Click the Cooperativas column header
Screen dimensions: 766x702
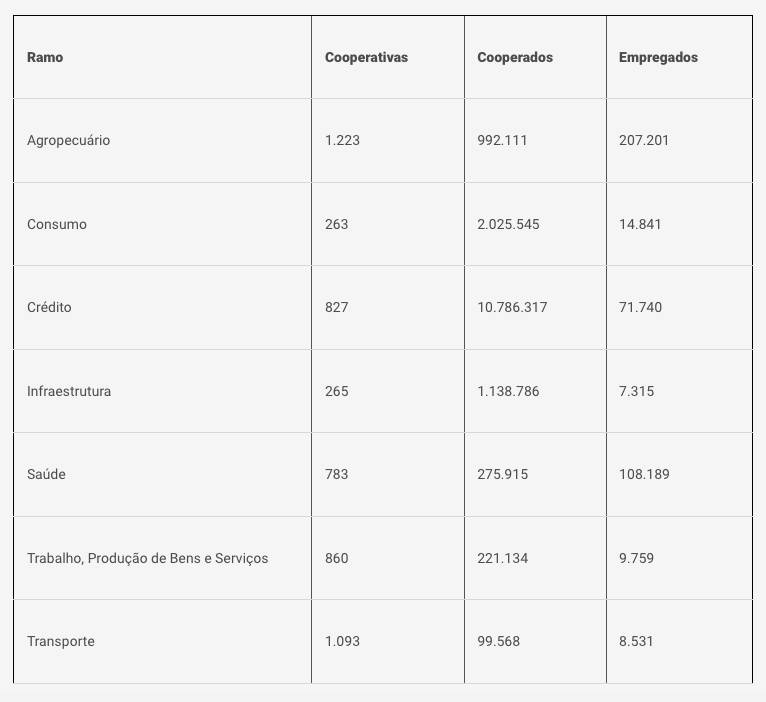click(x=366, y=57)
